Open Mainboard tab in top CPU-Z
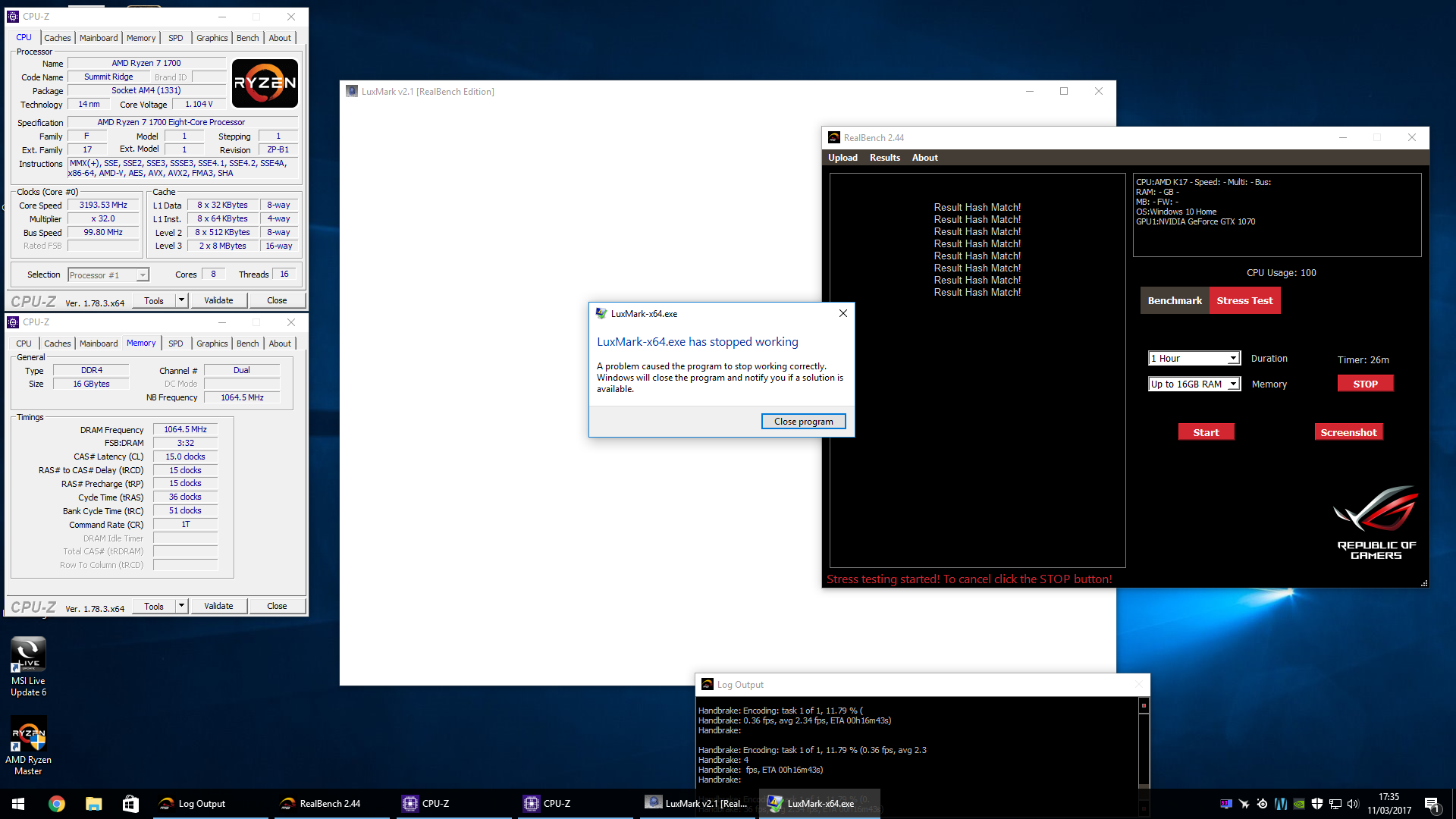 99,38
